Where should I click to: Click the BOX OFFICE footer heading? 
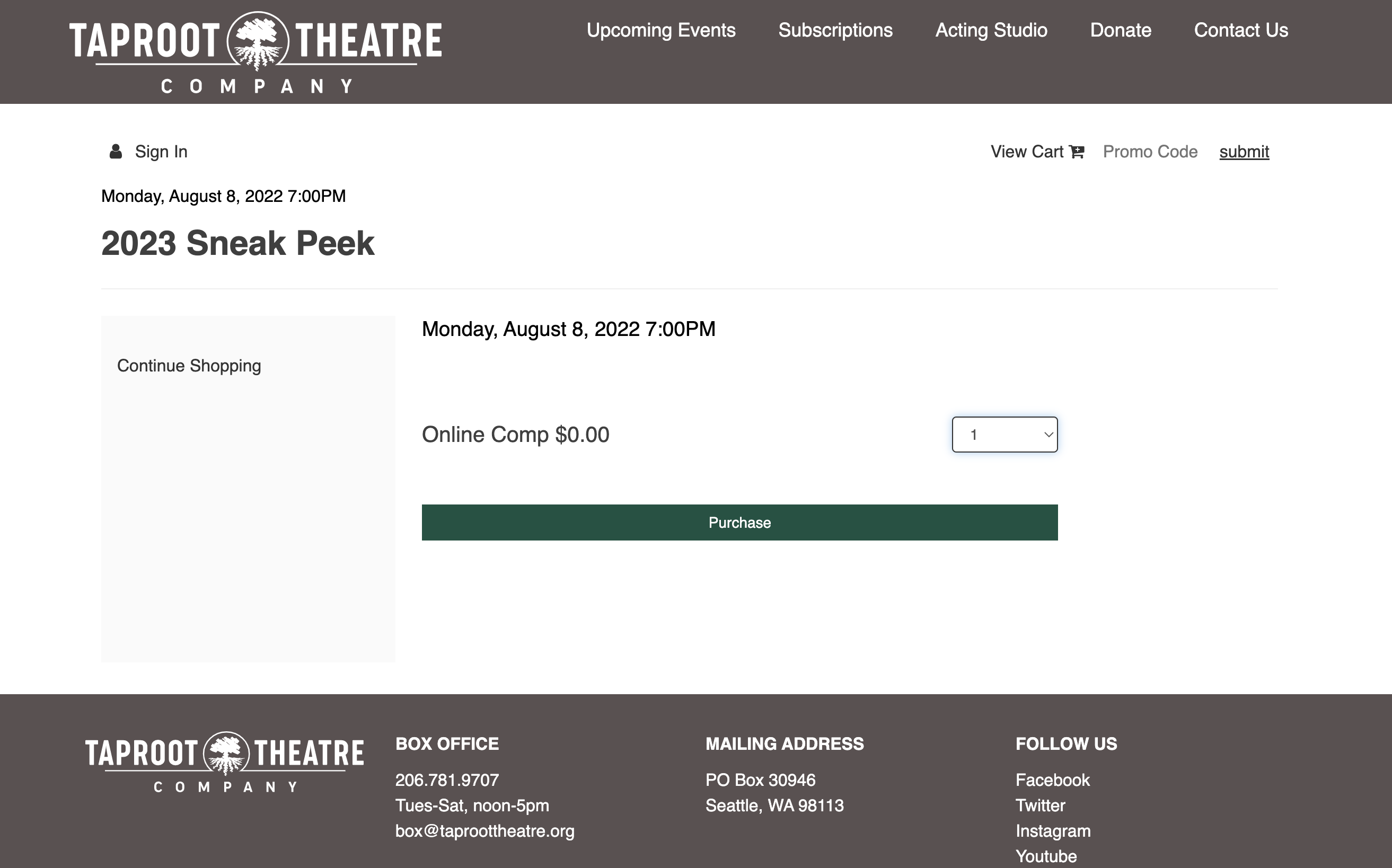[447, 743]
